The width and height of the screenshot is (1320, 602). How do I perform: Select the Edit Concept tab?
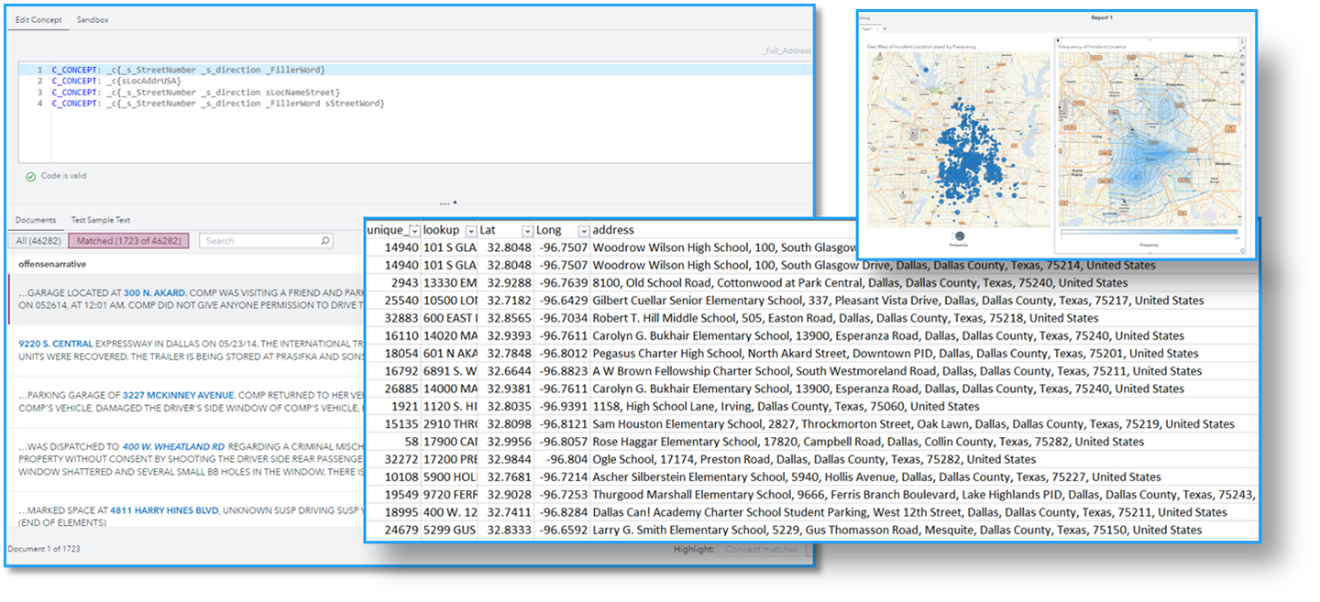coord(38,19)
